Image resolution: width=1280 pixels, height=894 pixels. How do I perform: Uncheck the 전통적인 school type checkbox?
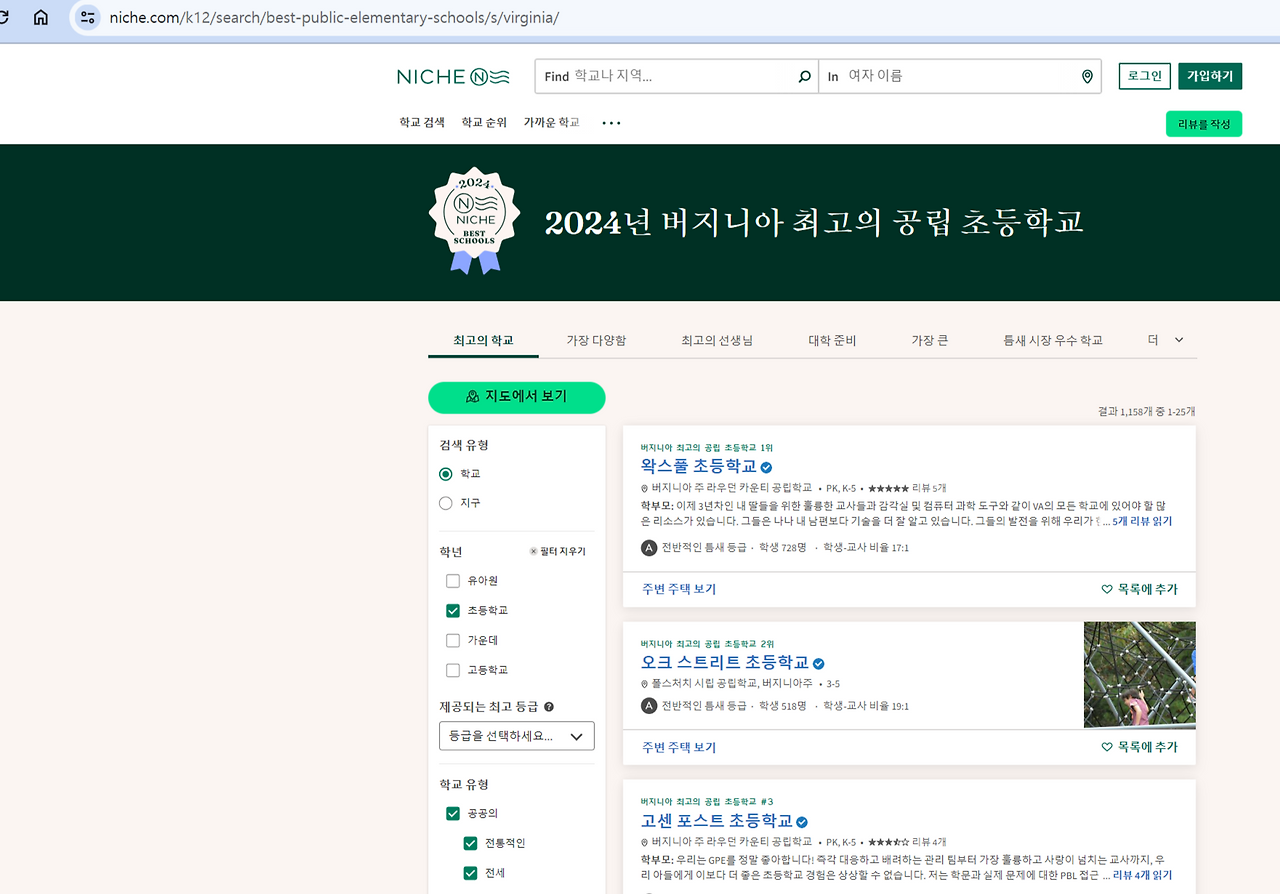pos(471,844)
